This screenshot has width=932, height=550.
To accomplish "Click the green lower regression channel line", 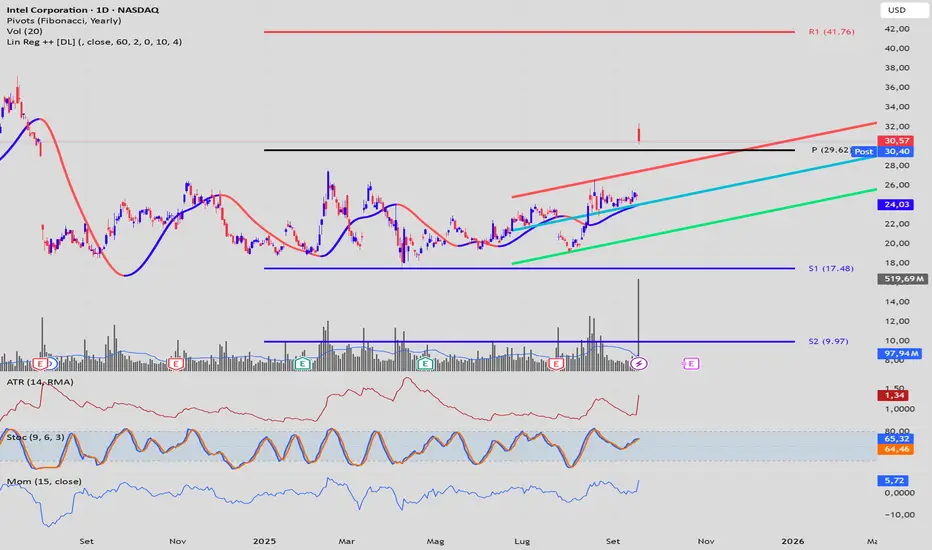I will [x=694, y=227].
